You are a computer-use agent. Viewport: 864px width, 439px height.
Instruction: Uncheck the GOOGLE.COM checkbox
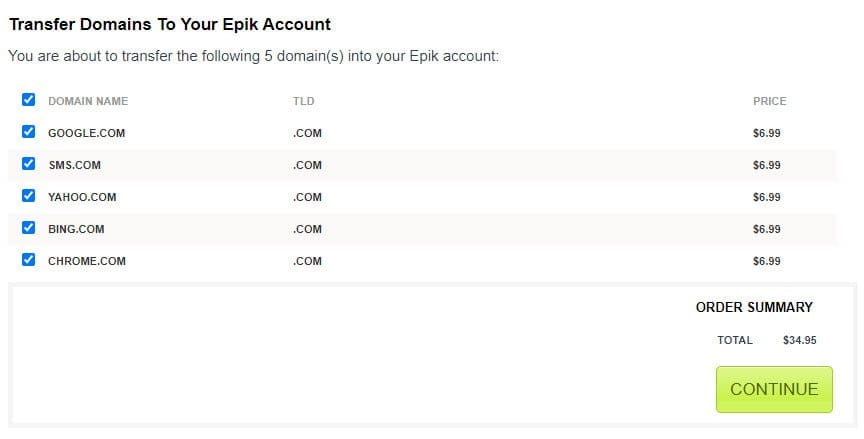point(28,132)
